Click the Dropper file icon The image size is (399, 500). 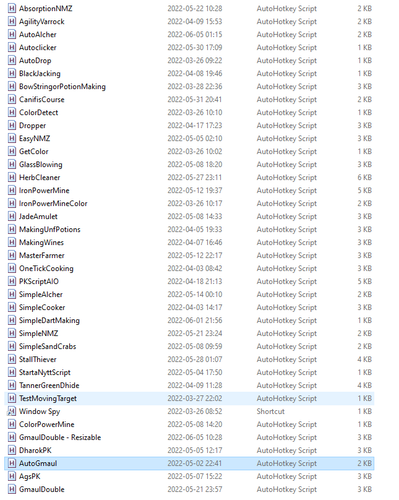click(x=12, y=125)
